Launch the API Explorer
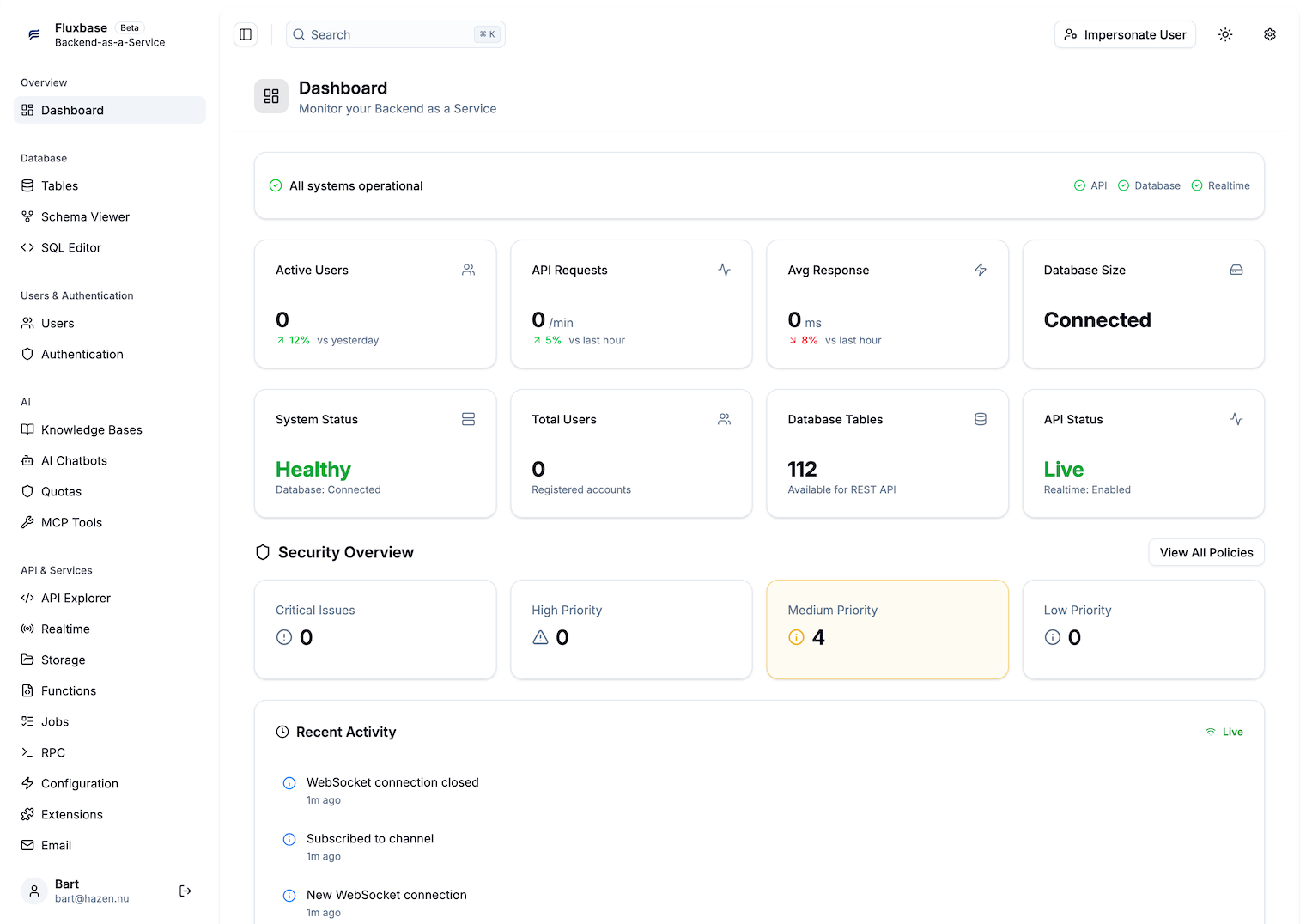Viewport: 1306px width, 924px height. pyautogui.click(x=110, y=598)
